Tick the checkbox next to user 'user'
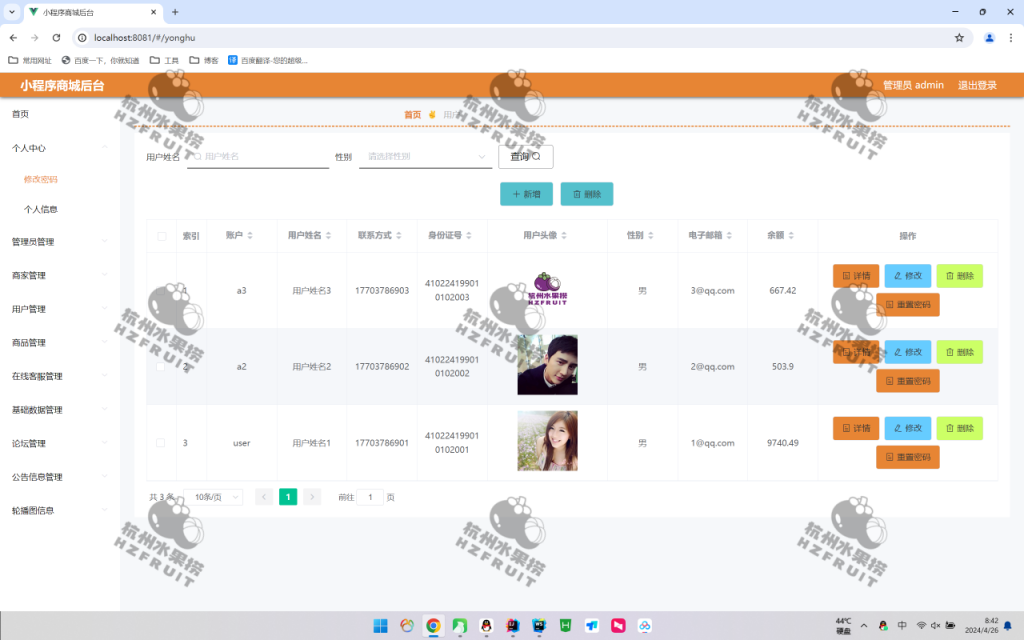The height and width of the screenshot is (640, 1024). [162, 442]
